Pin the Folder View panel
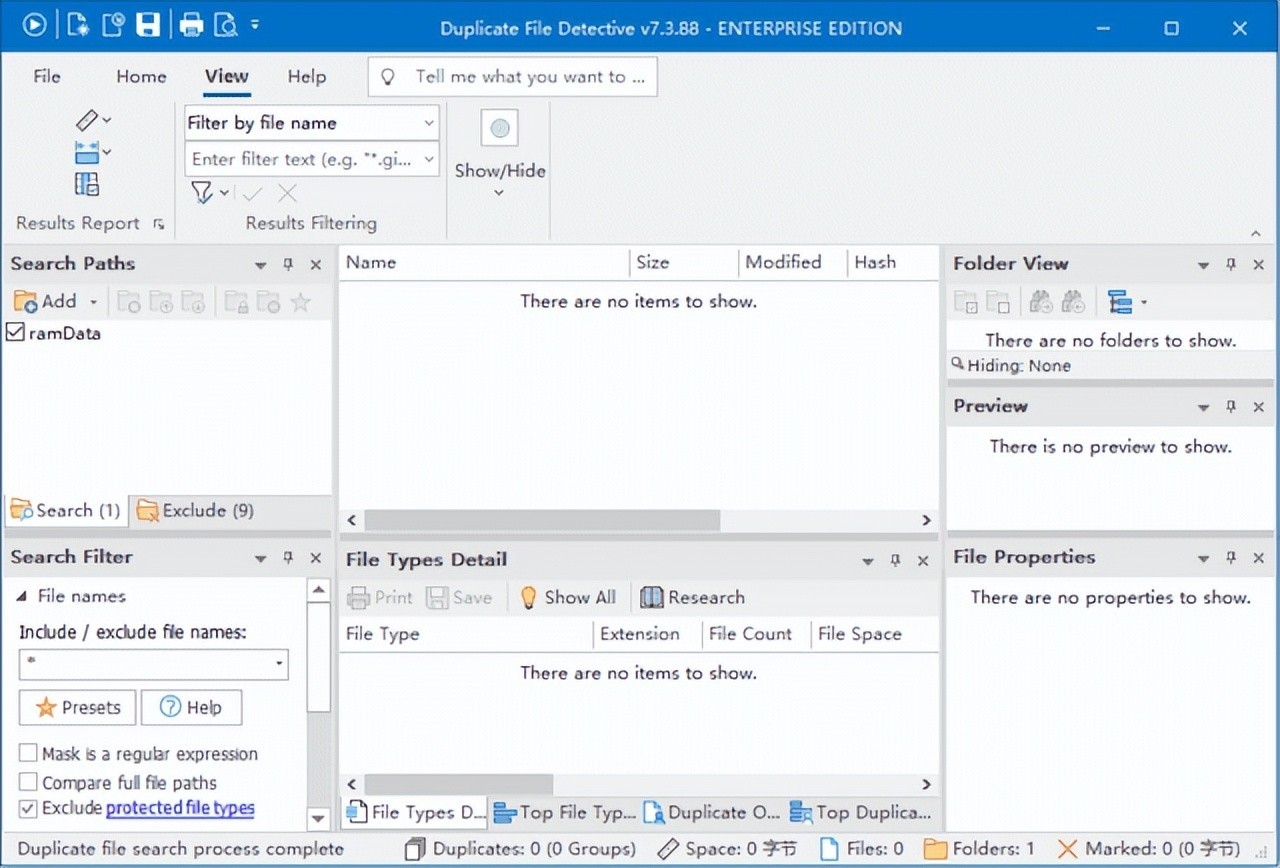Image resolution: width=1280 pixels, height=868 pixels. pos(1231,264)
